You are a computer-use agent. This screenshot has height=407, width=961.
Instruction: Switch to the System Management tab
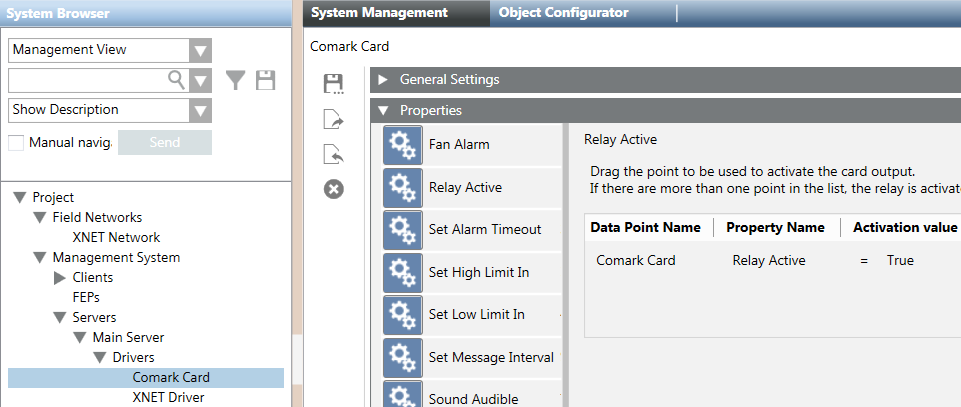pos(379,13)
